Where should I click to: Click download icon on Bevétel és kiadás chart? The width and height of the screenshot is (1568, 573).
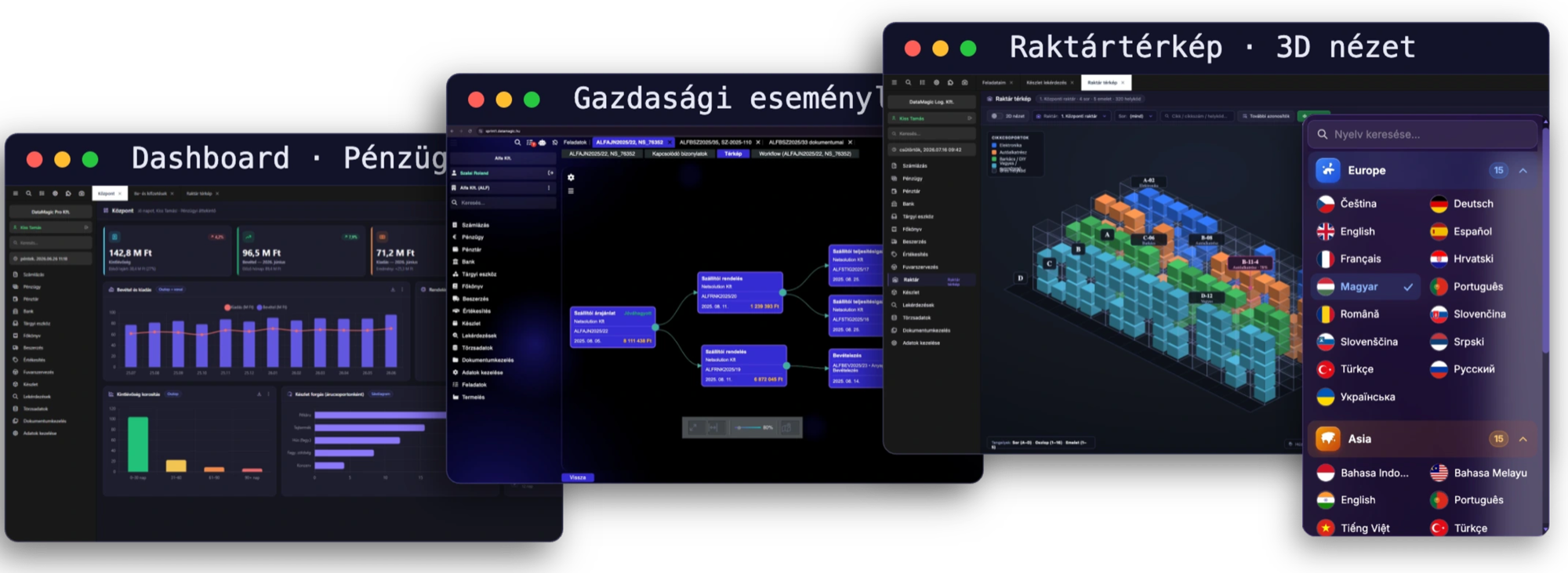tap(393, 289)
